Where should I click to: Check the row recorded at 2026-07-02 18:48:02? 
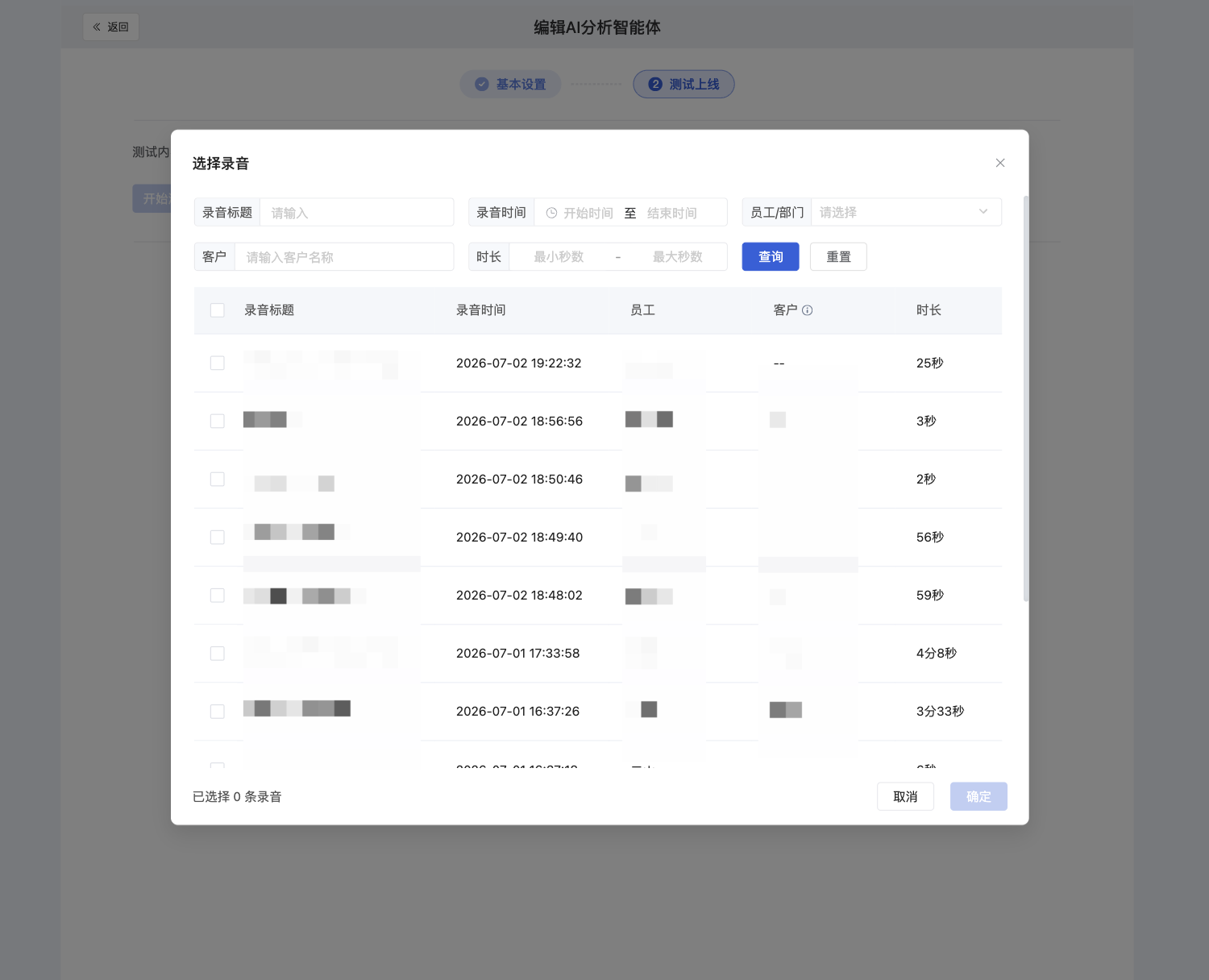pyautogui.click(x=218, y=596)
